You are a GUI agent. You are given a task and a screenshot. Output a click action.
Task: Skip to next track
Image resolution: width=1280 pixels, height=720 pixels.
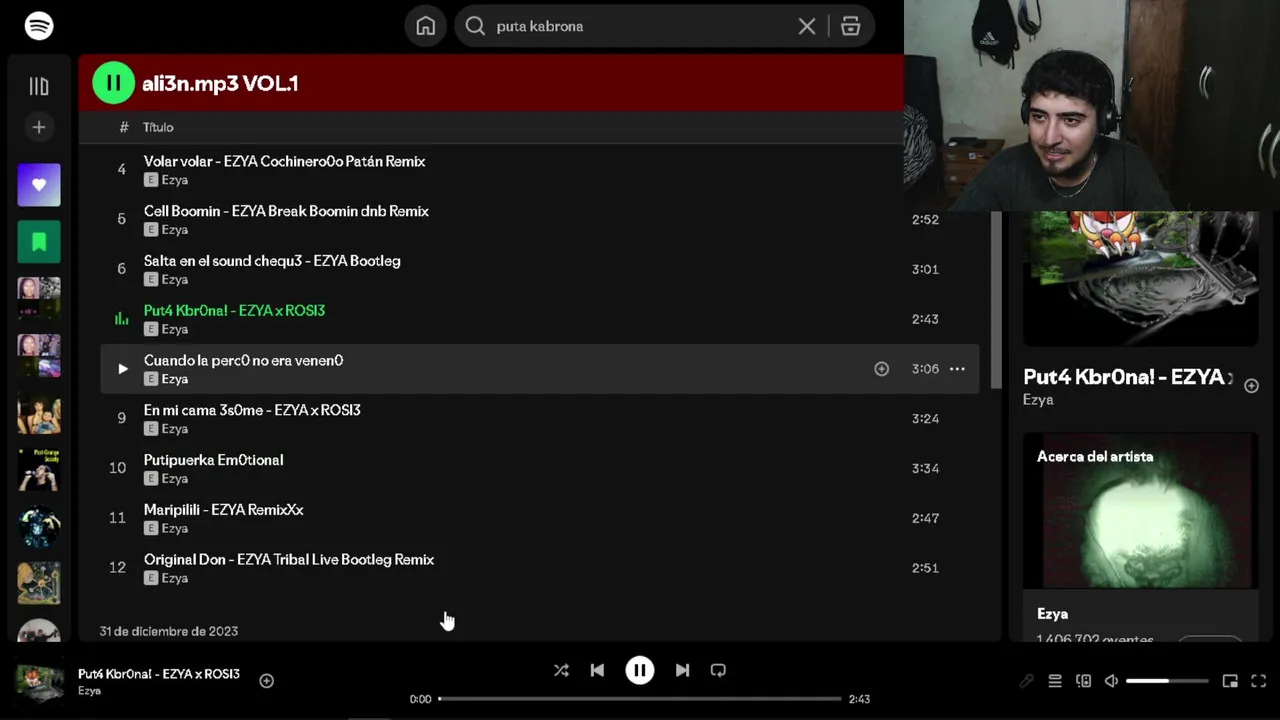coord(682,670)
